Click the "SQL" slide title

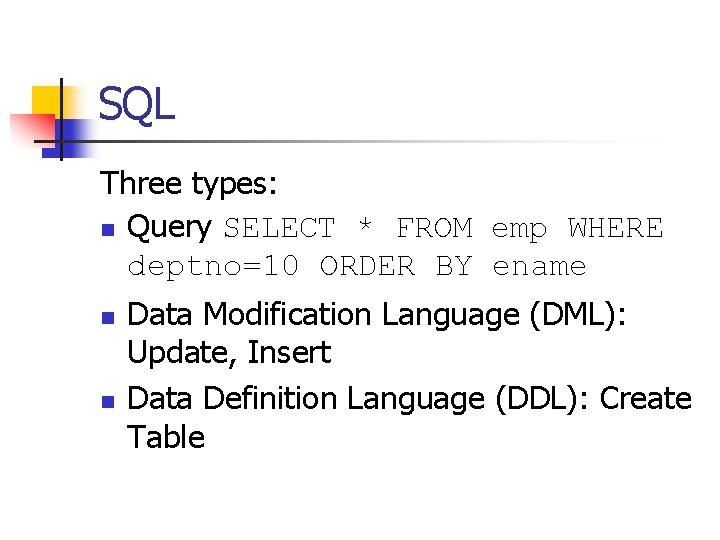[136, 104]
